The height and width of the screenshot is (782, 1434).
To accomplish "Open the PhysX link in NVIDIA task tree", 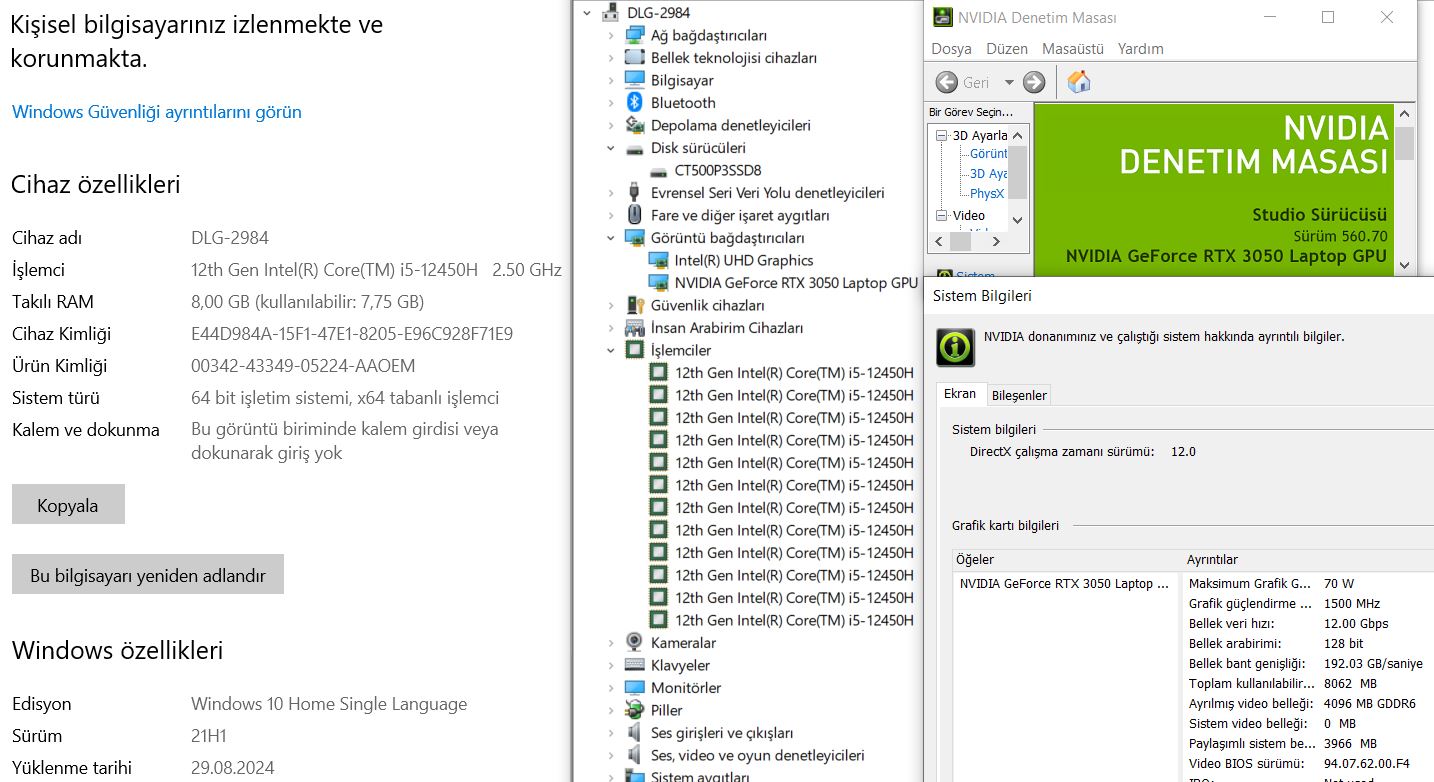I will coord(987,194).
